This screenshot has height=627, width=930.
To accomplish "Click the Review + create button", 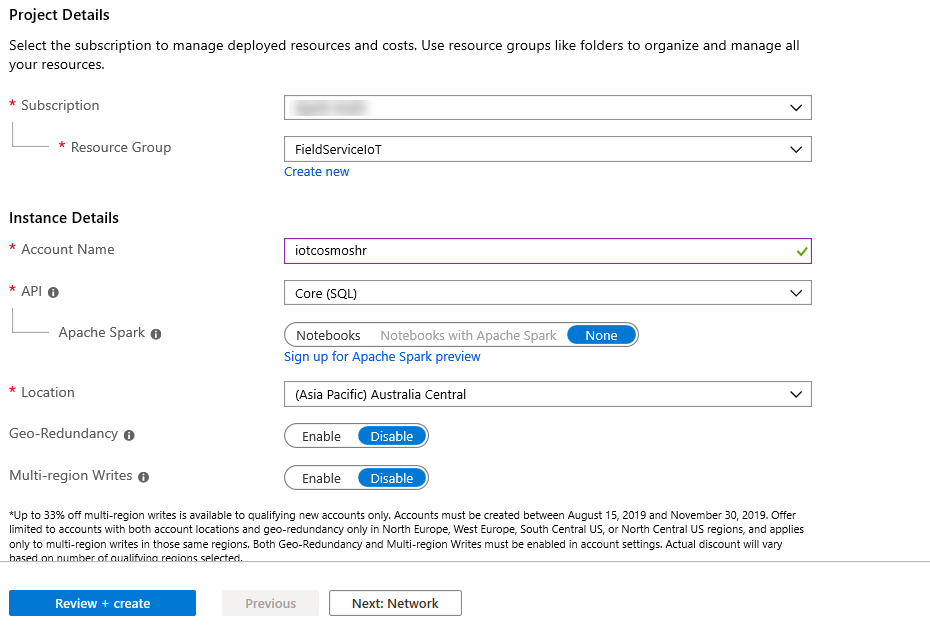I will point(103,603).
